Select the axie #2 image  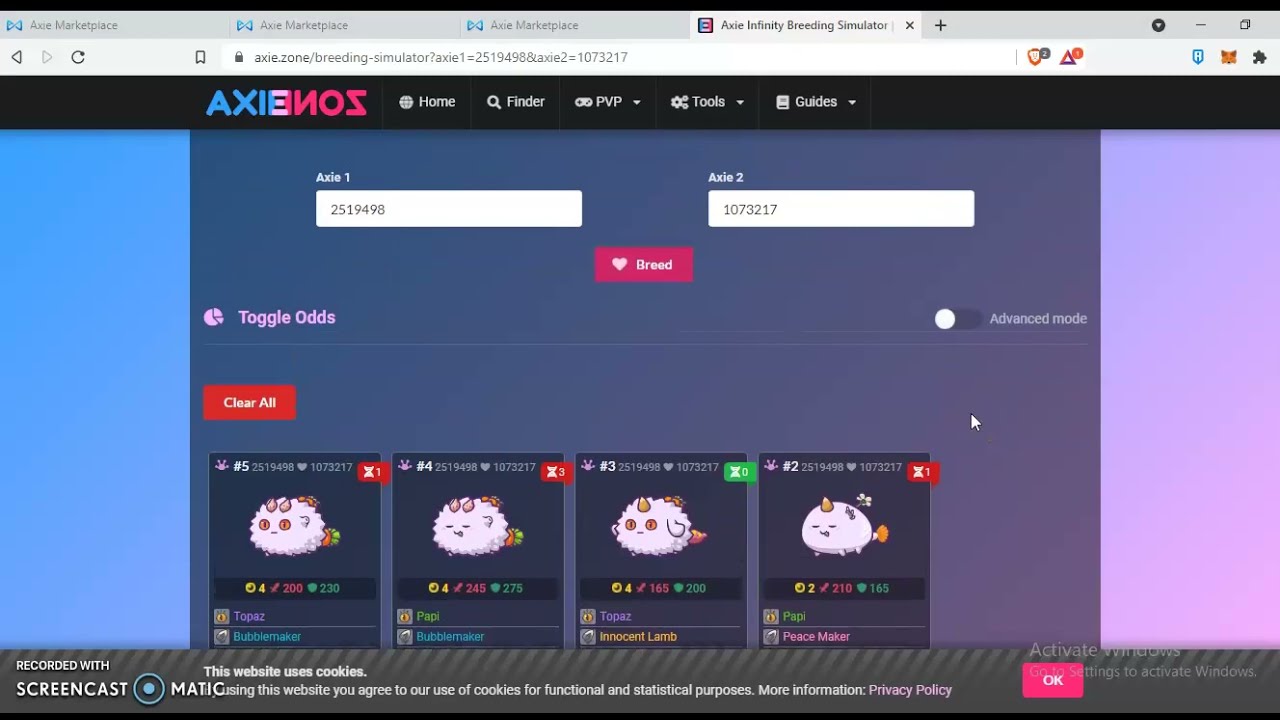844,526
